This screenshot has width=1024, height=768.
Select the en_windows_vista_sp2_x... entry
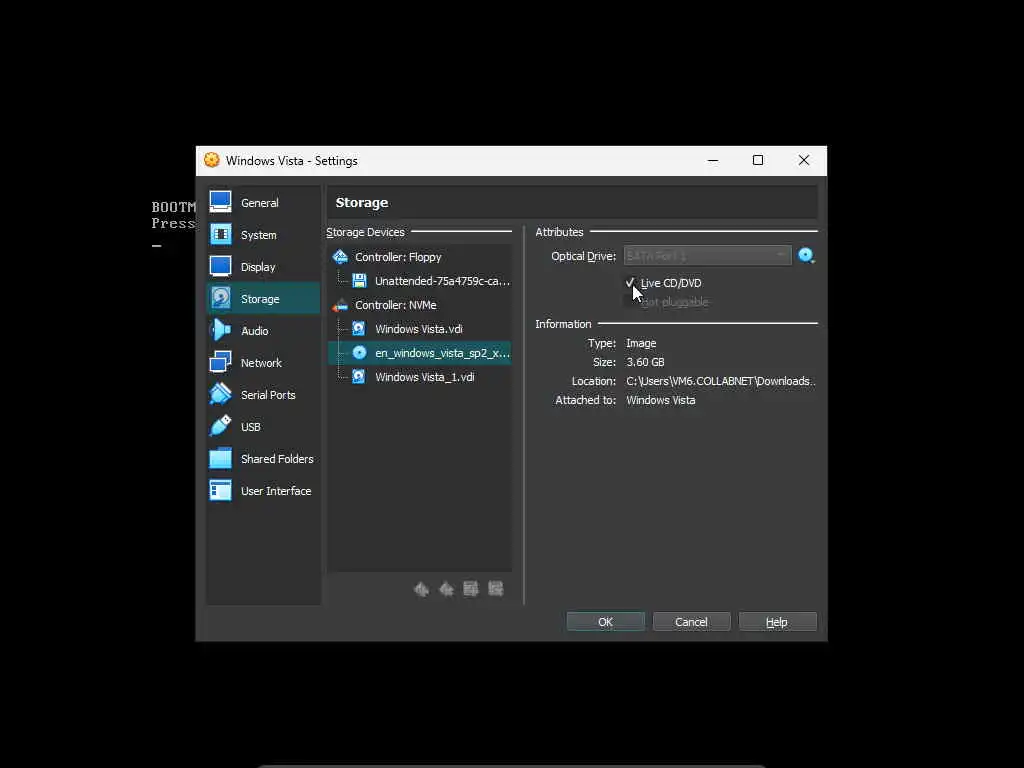[x=419, y=353]
